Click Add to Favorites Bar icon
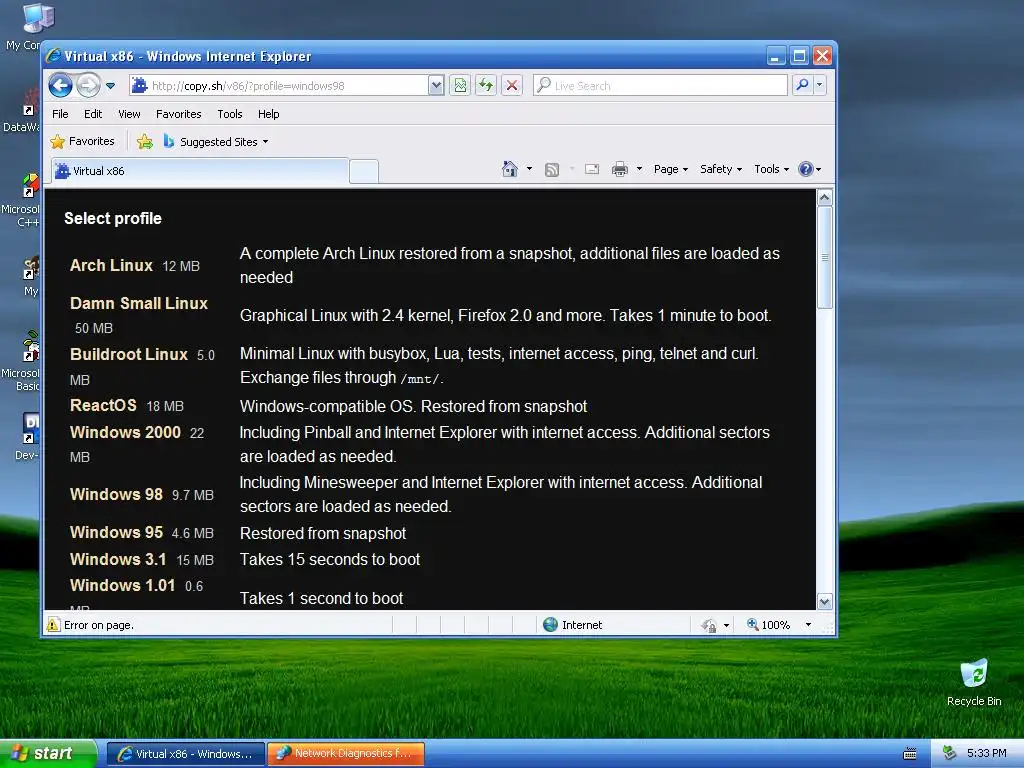Image resolution: width=1024 pixels, height=768 pixels. click(145, 142)
